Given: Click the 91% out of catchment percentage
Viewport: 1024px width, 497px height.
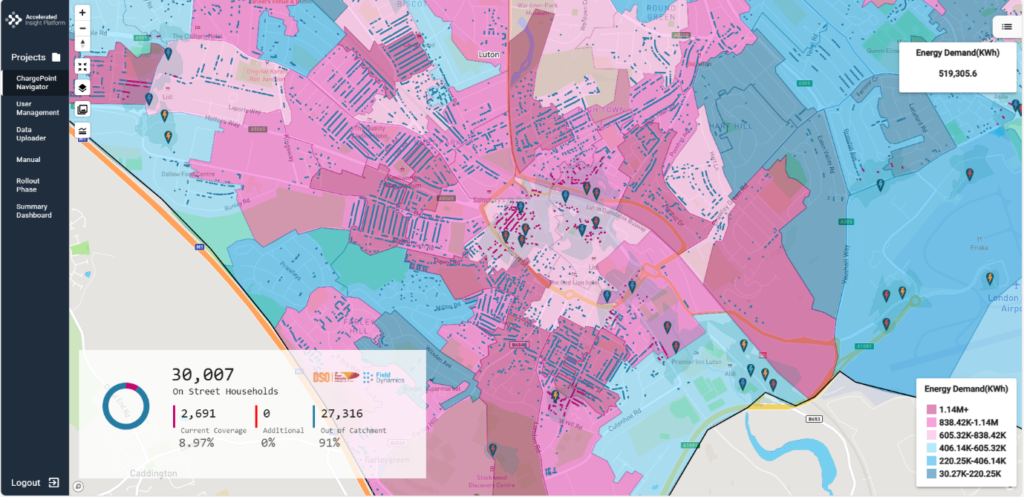Looking at the screenshot, I should [x=330, y=443].
